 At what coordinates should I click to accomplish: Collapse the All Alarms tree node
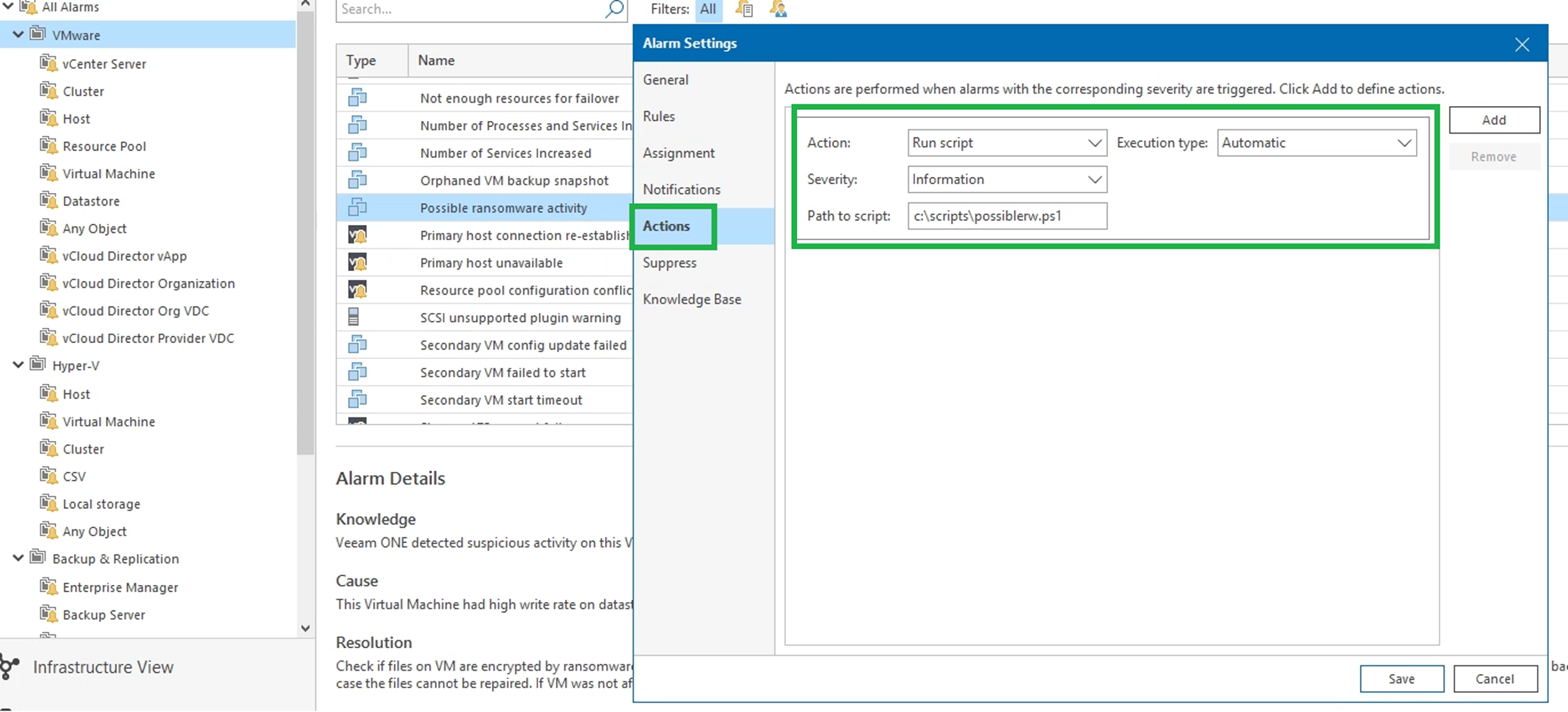[x=8, y=6]
